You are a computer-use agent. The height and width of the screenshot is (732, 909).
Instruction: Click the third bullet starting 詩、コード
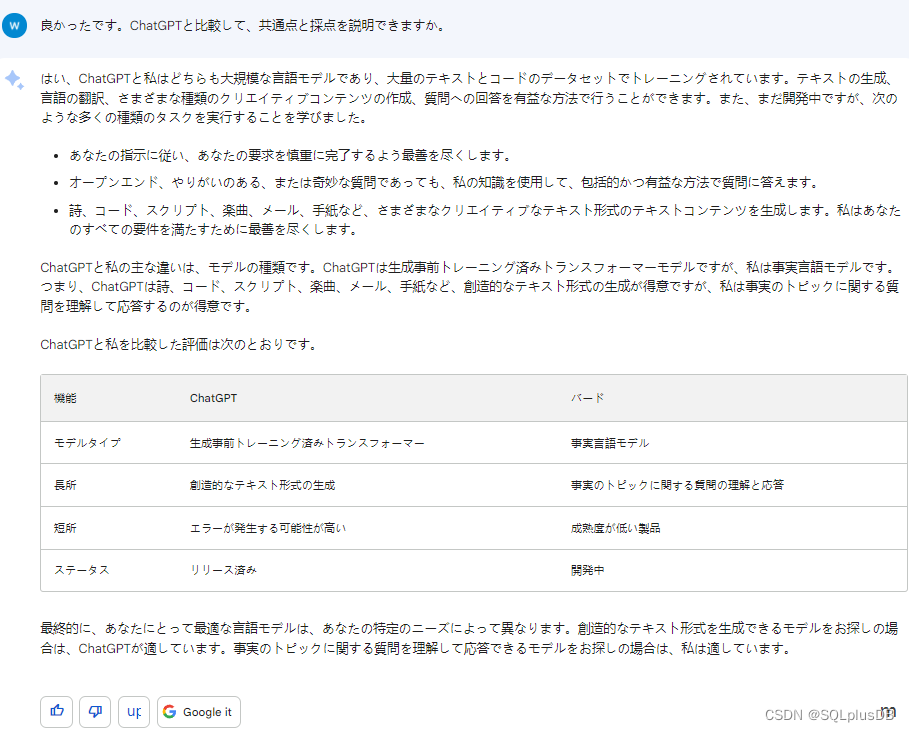(x=485, y=220)
